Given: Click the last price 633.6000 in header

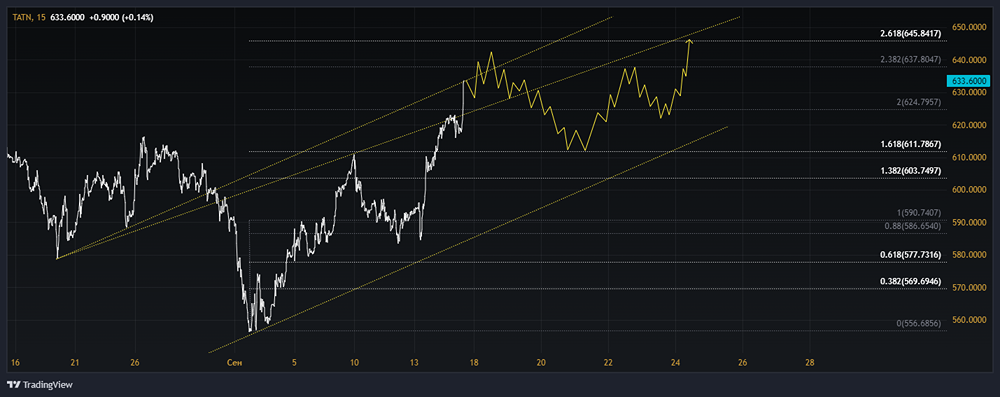Looking at the screenshot, I should tap(68, 18).
